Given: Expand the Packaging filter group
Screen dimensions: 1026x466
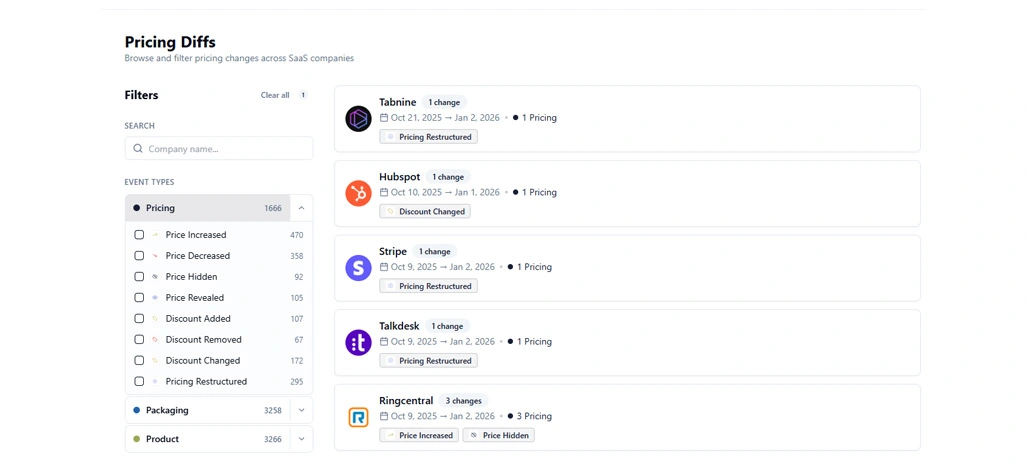Looking at the screenshot, I should 301,410.
